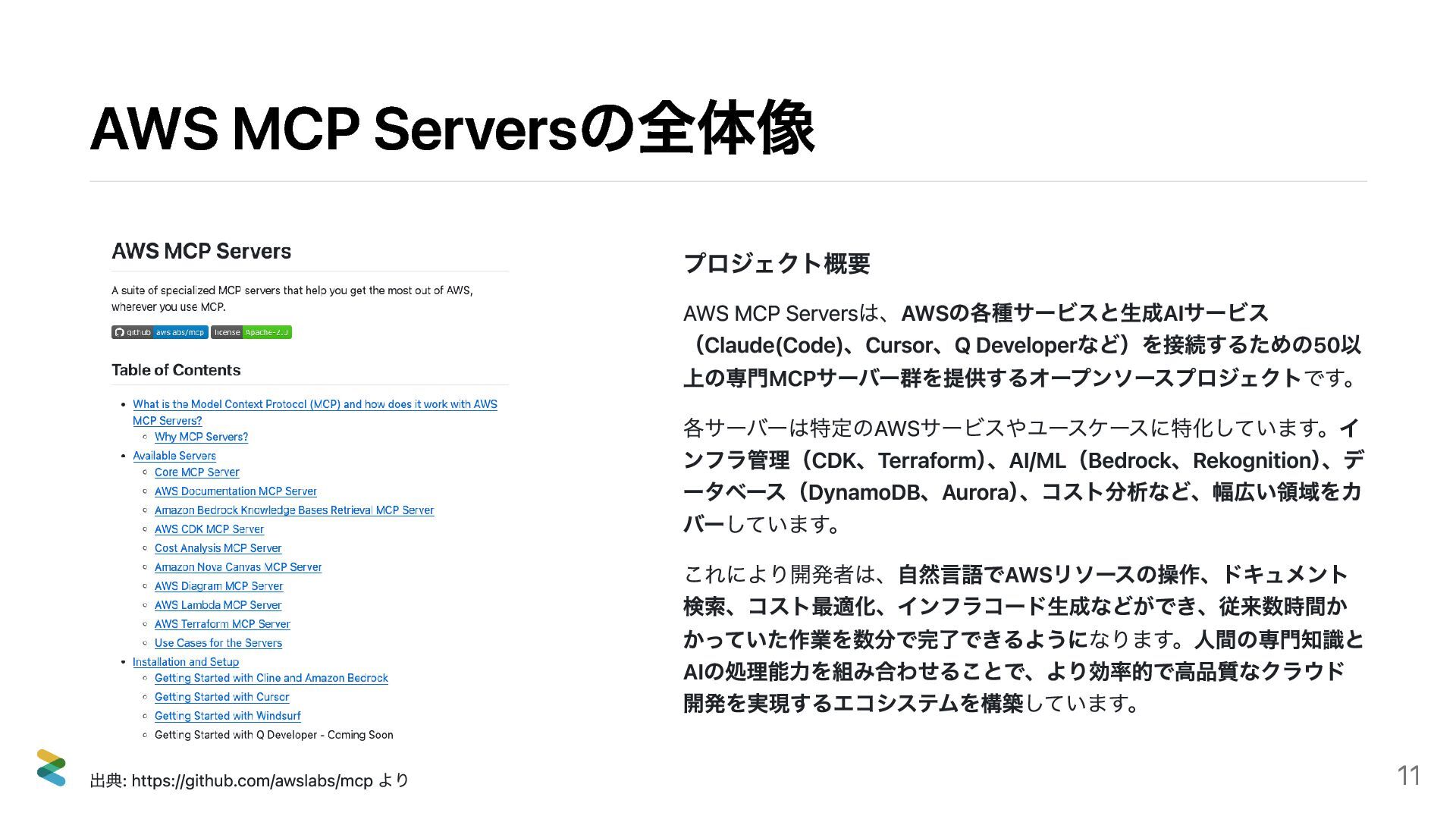Click the slide page number 11
This screenshot has width=1456, height=819.
pyautogui.click(x=1408, y=776)
